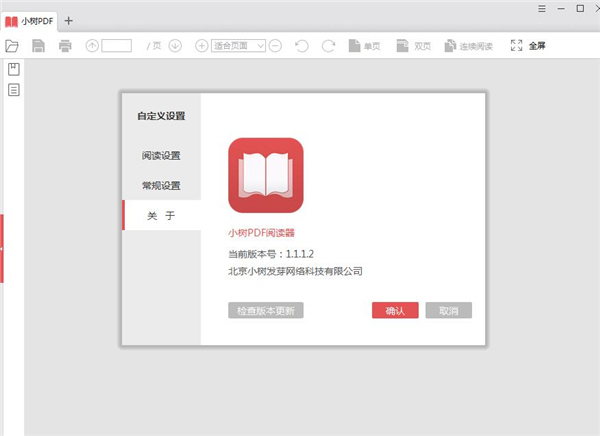Enter fullscreen mode 全屏

(528, 46)
